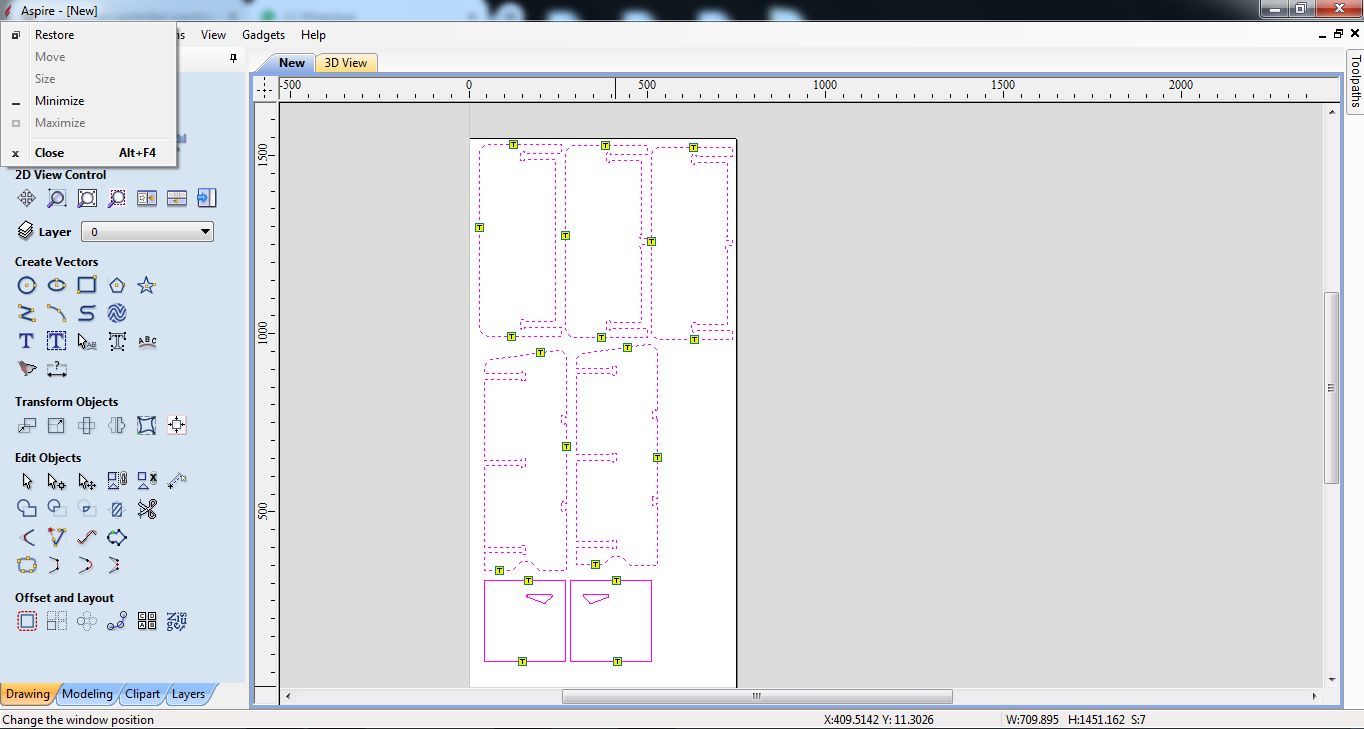Open the wave texture vector tool
Image resolution: width=1364 pixels, height=729 pixels.
pos(117,313)
